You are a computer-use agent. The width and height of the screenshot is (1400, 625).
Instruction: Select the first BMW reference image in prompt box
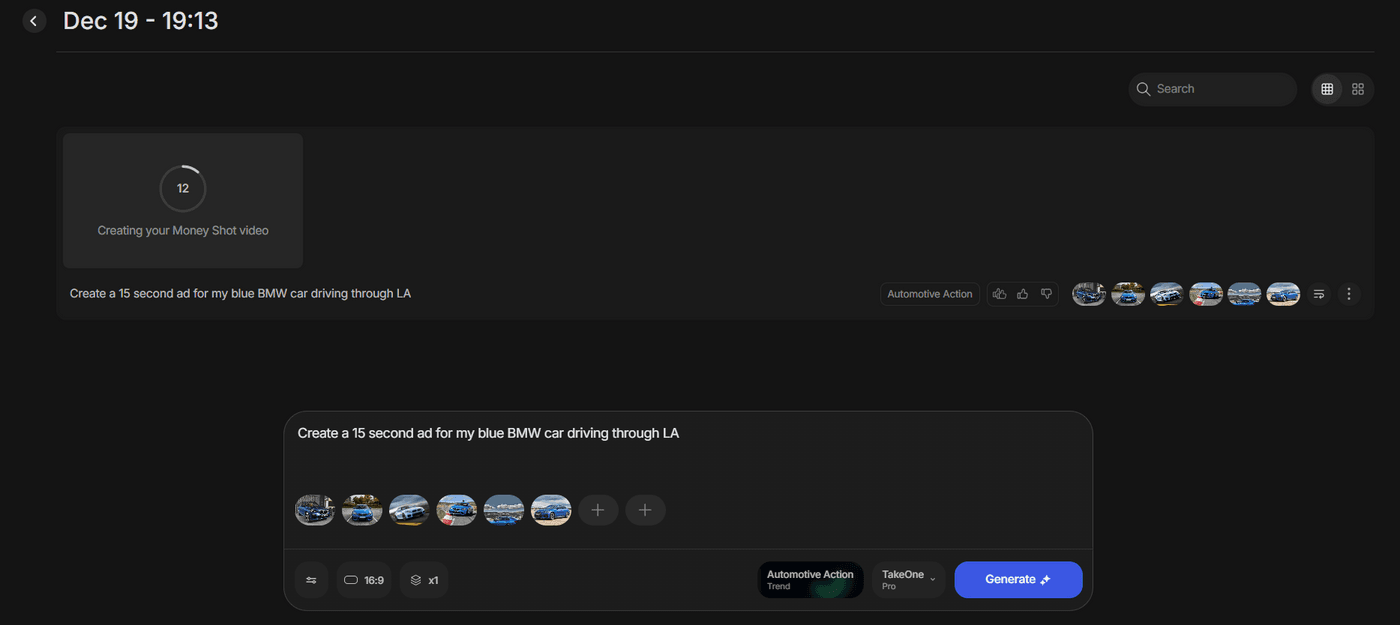[315, 510]
